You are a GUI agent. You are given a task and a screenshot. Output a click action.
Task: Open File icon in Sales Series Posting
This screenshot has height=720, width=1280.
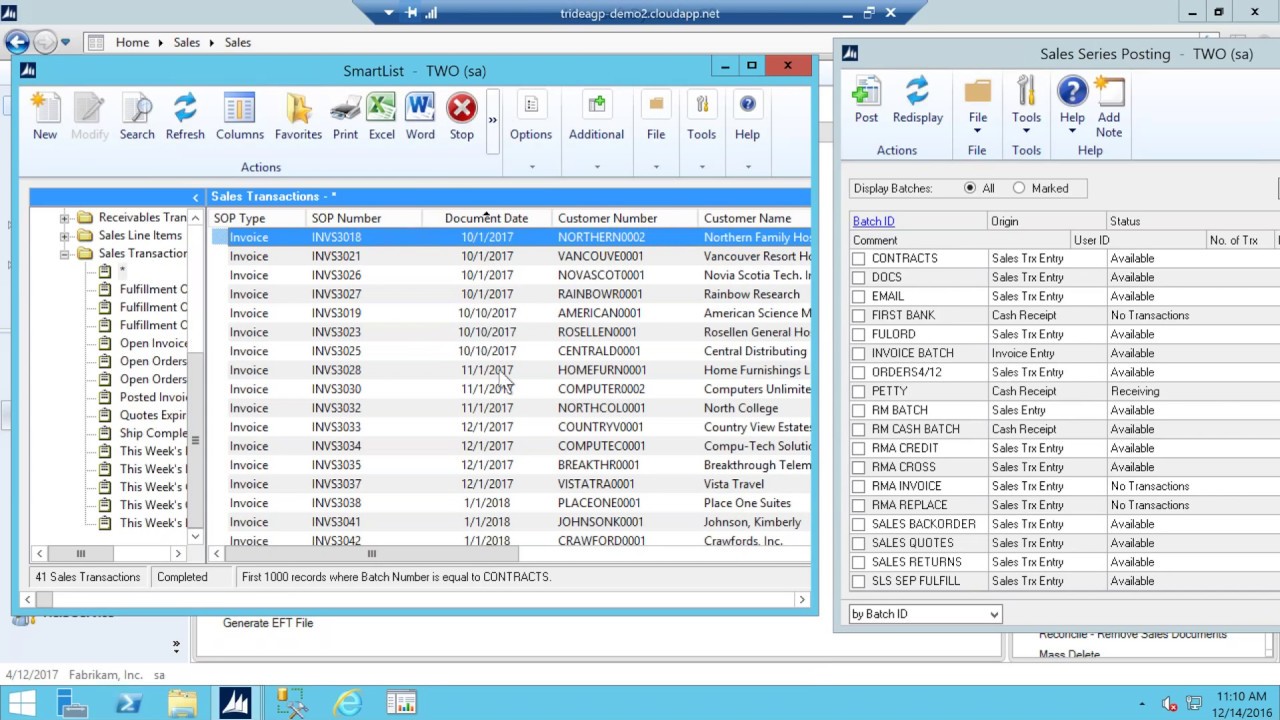click(977, 91)
